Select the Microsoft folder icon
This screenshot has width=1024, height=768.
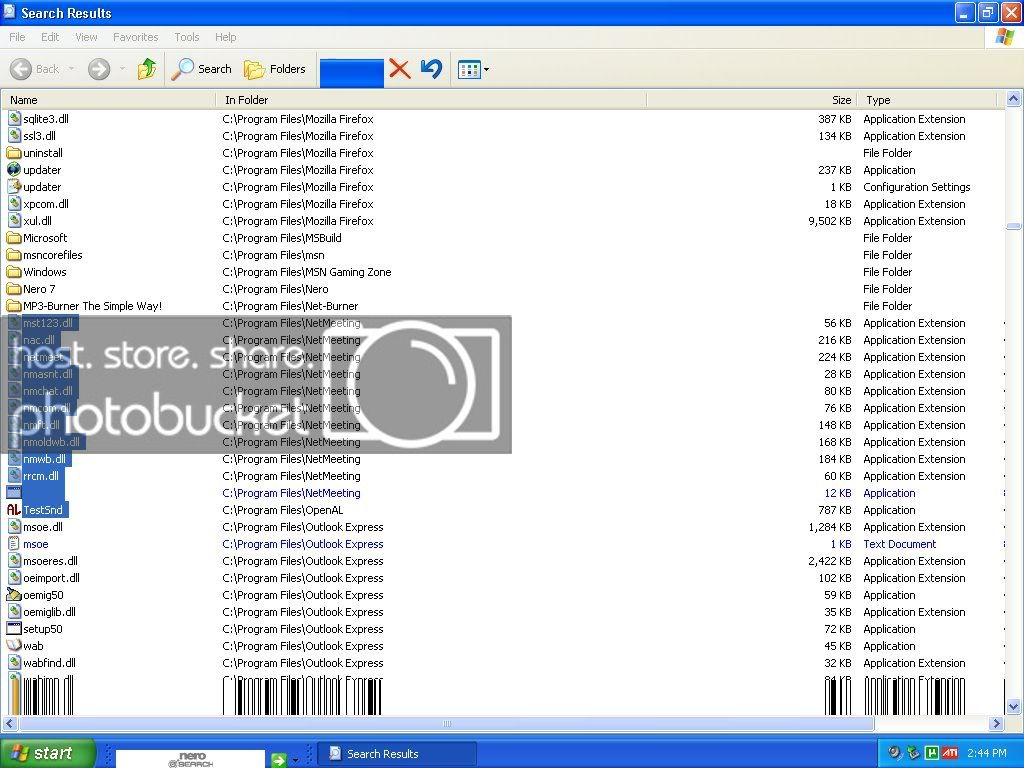[x=14, y=238]
